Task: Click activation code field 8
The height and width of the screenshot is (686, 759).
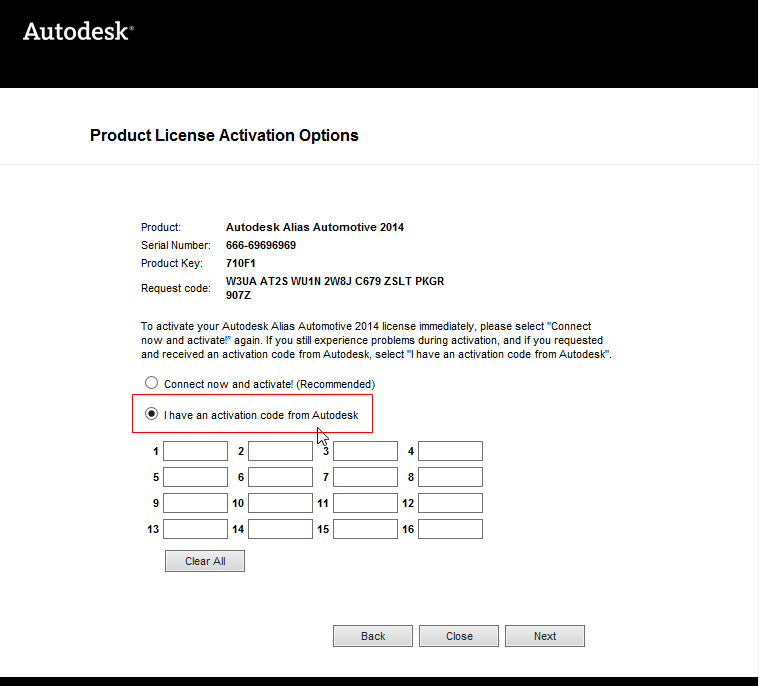Action: coord(450,477)
